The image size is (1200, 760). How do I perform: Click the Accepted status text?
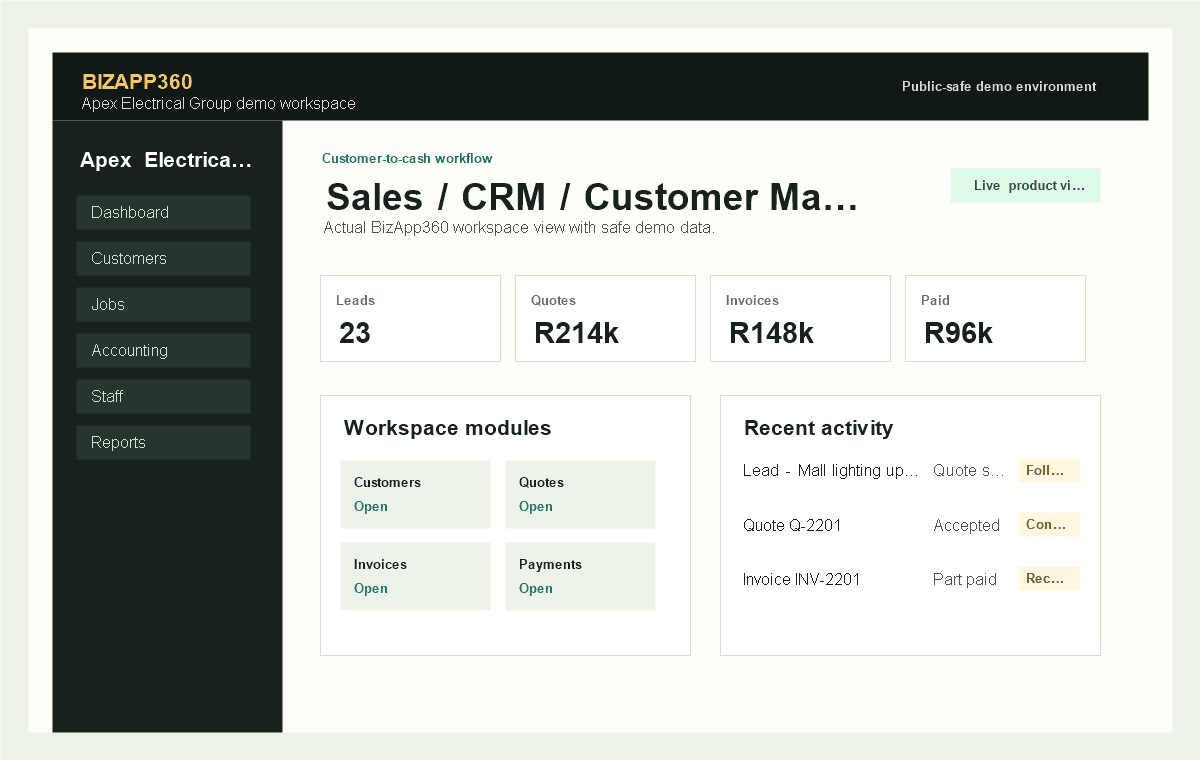966,525
